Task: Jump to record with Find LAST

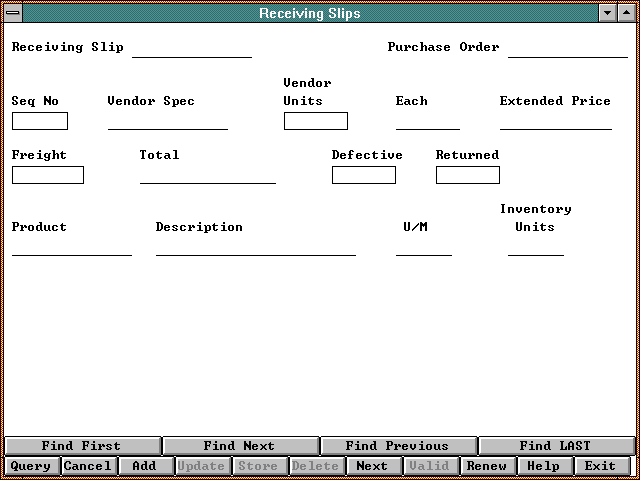Action: point(555,446)
